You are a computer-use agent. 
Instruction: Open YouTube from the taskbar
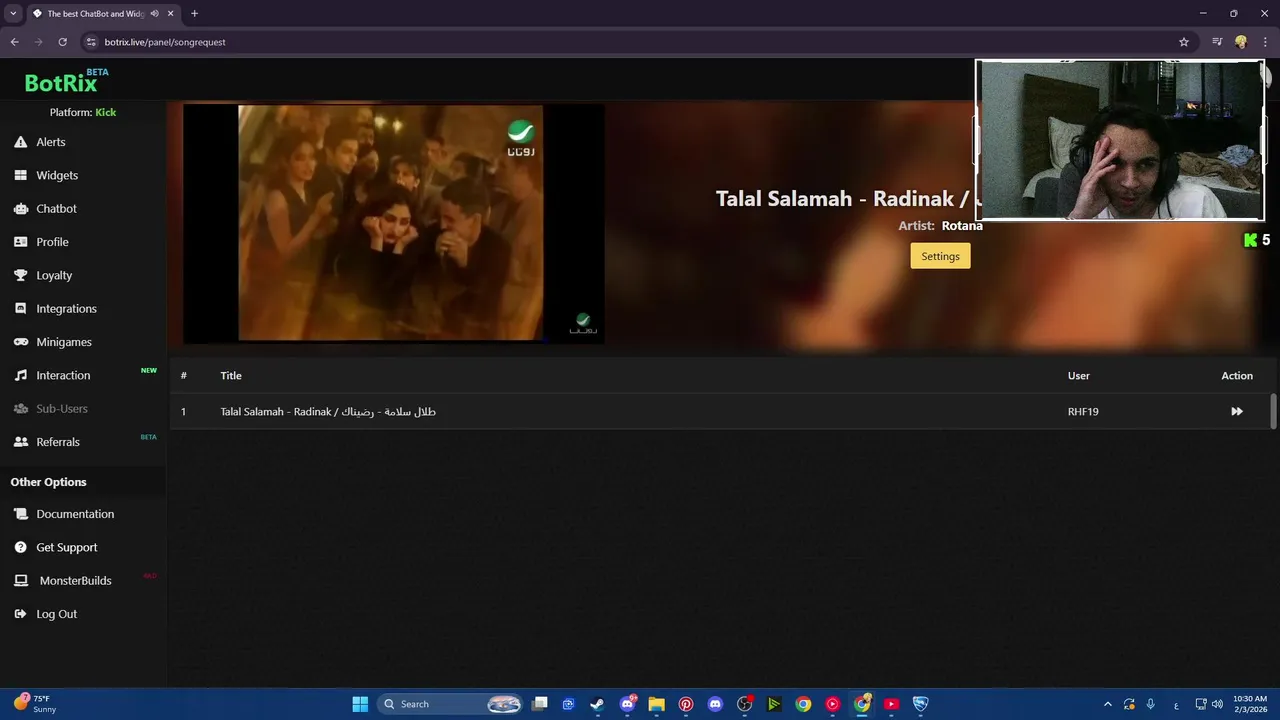pos(891,704)
